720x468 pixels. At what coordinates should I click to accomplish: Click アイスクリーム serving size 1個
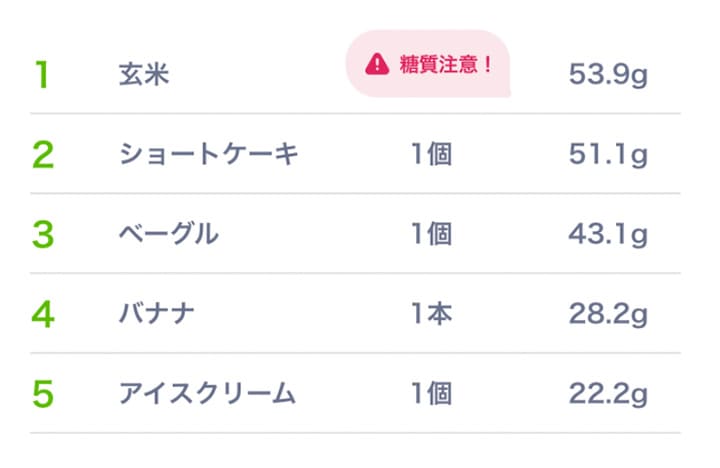[432, 394]
